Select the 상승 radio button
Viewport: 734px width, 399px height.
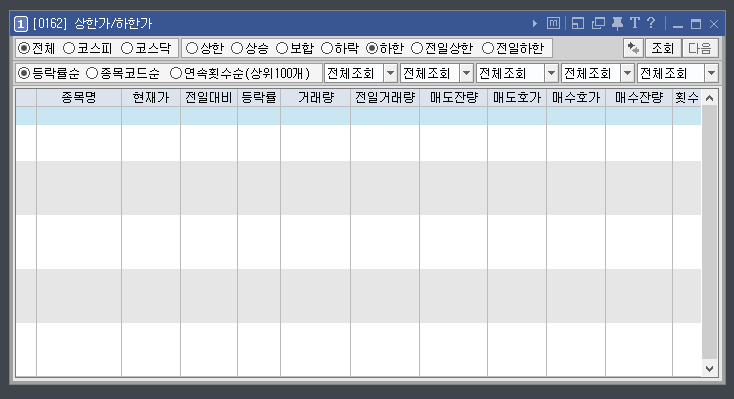click(237, 48)
